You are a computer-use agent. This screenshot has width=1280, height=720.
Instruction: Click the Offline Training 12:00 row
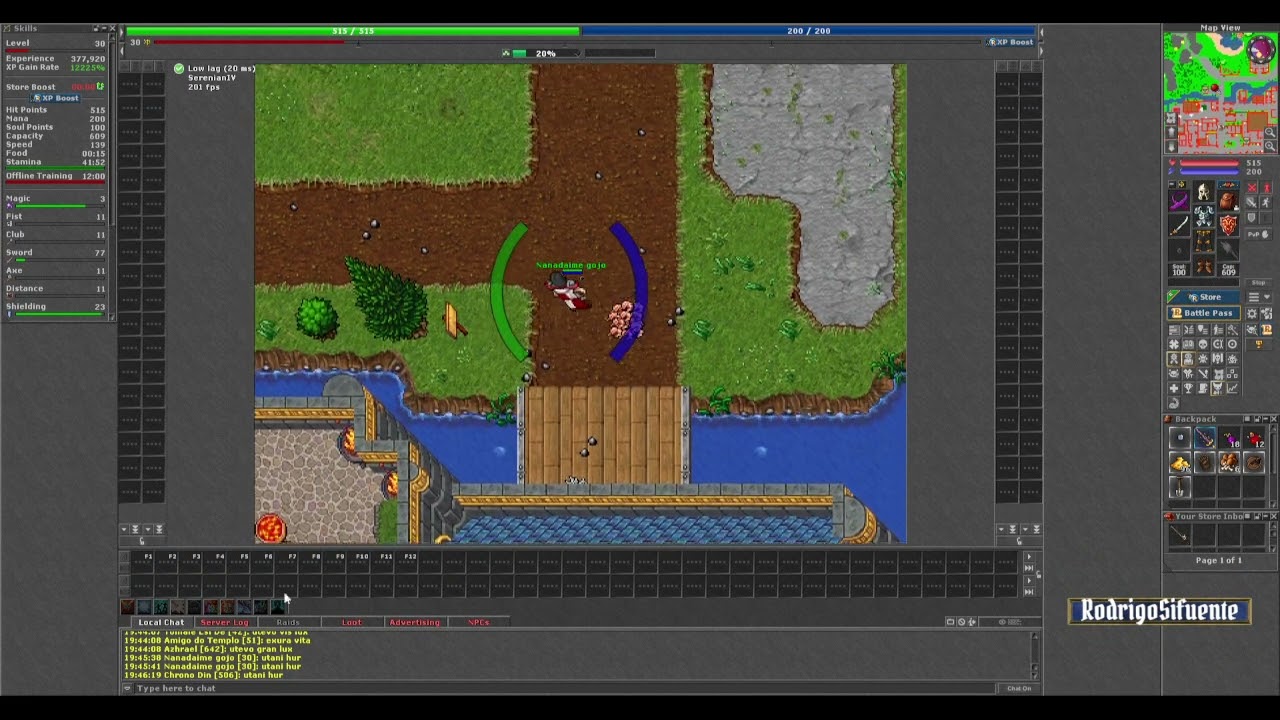coord(56,176)
